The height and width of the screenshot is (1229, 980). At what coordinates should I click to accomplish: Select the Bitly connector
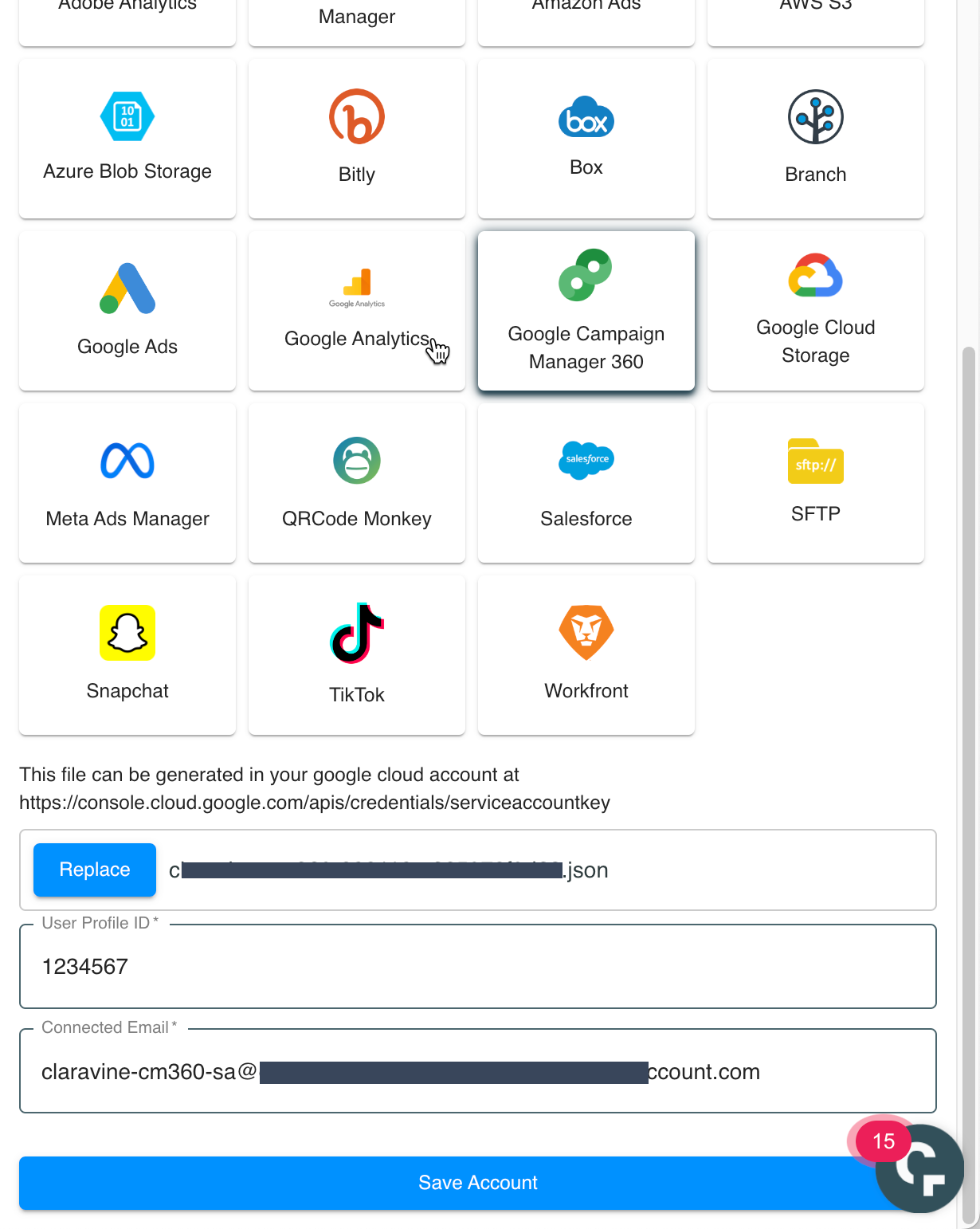[356, 138]
